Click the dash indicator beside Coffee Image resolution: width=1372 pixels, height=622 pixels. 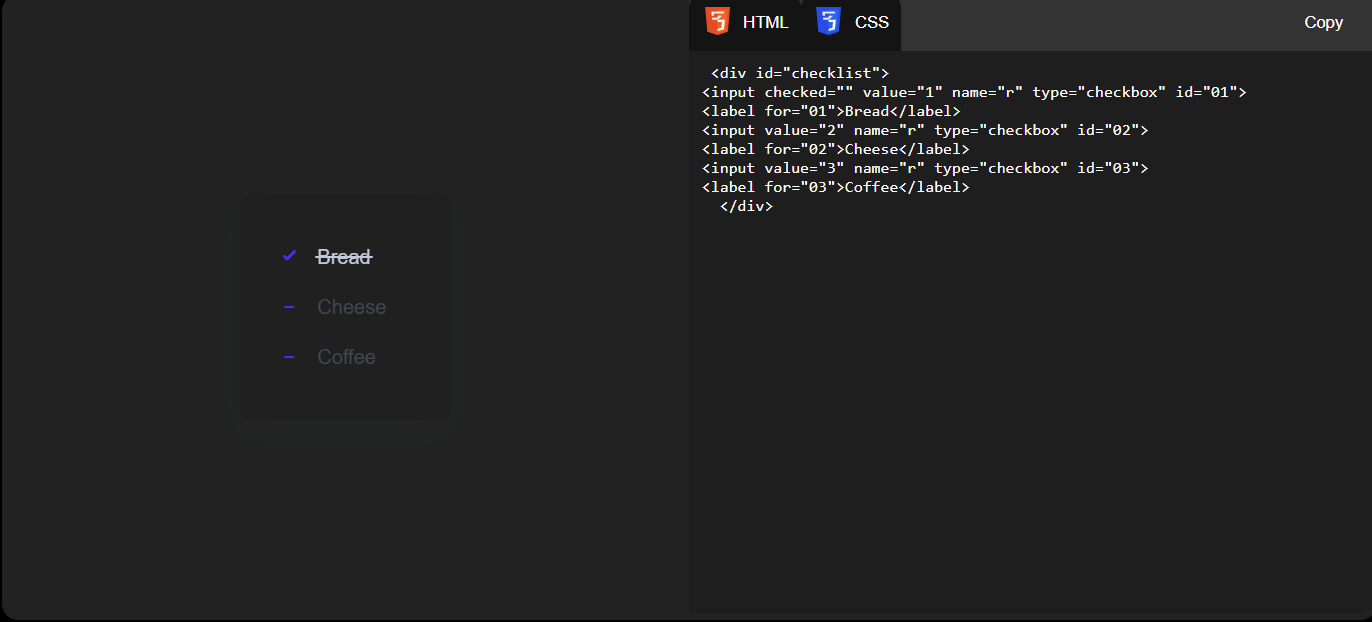coord(289,356)
